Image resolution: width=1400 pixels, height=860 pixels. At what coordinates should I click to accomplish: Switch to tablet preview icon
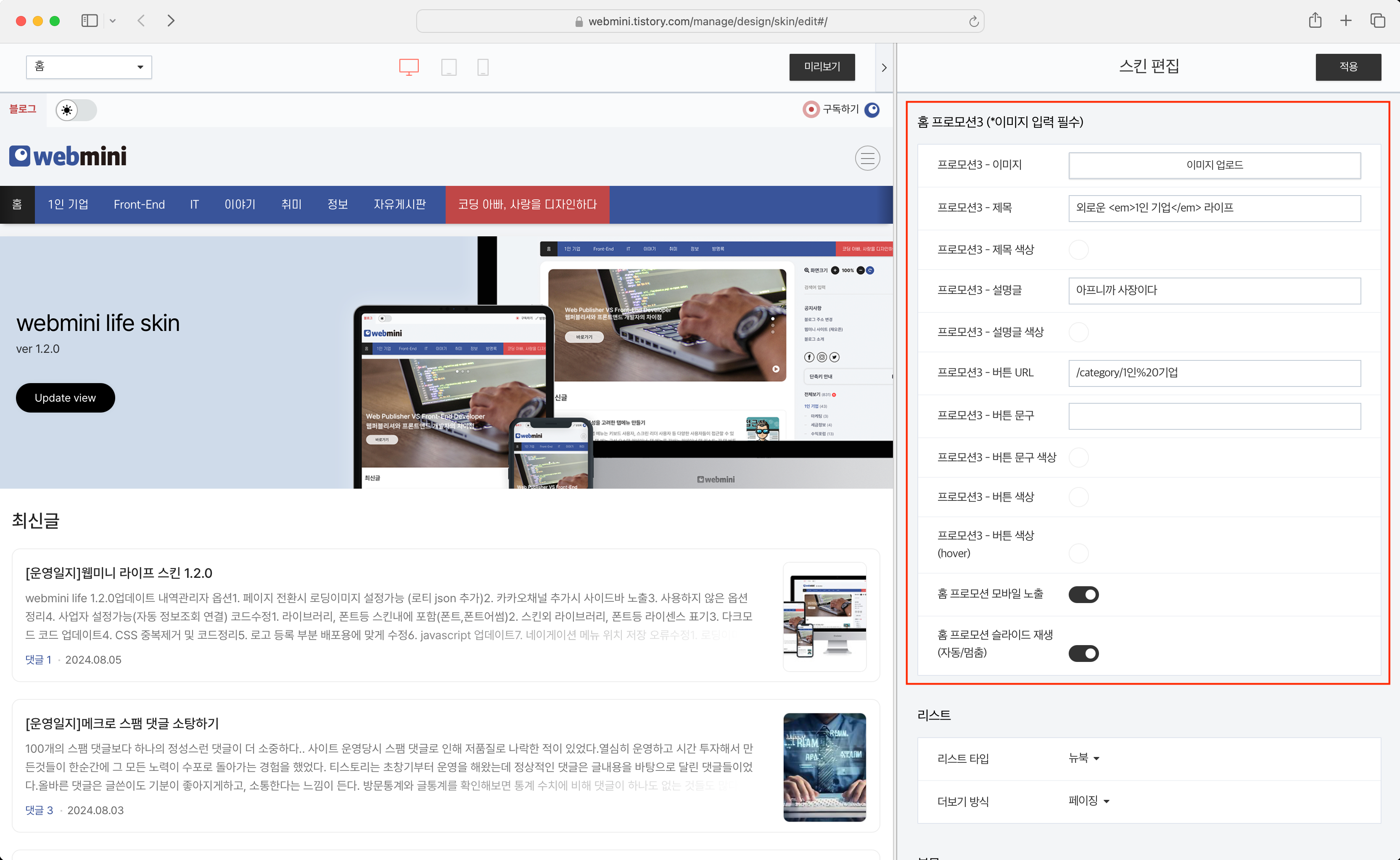[449, 67]
